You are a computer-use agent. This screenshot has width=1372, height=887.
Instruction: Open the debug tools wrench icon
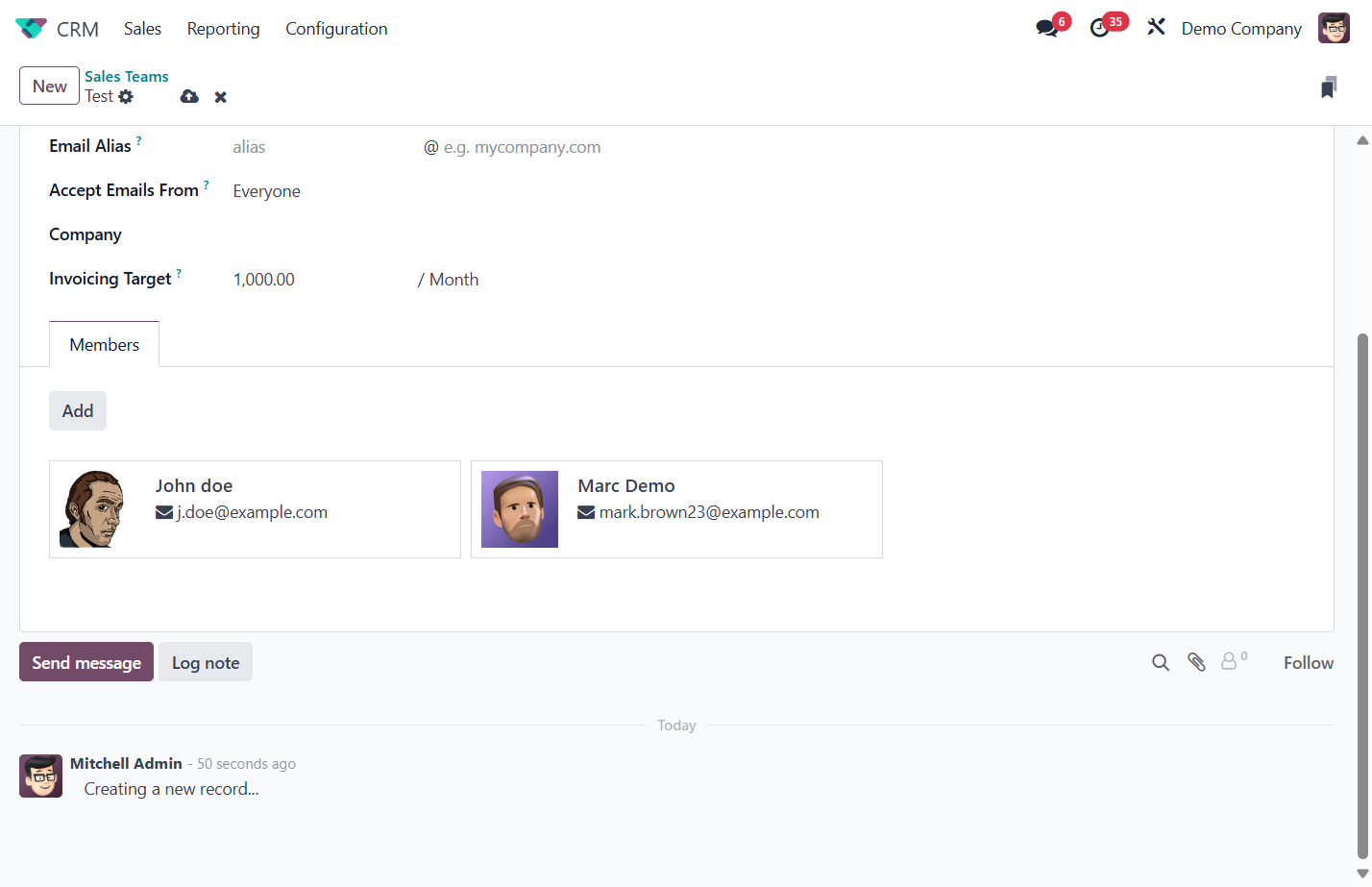[1156, 27]
